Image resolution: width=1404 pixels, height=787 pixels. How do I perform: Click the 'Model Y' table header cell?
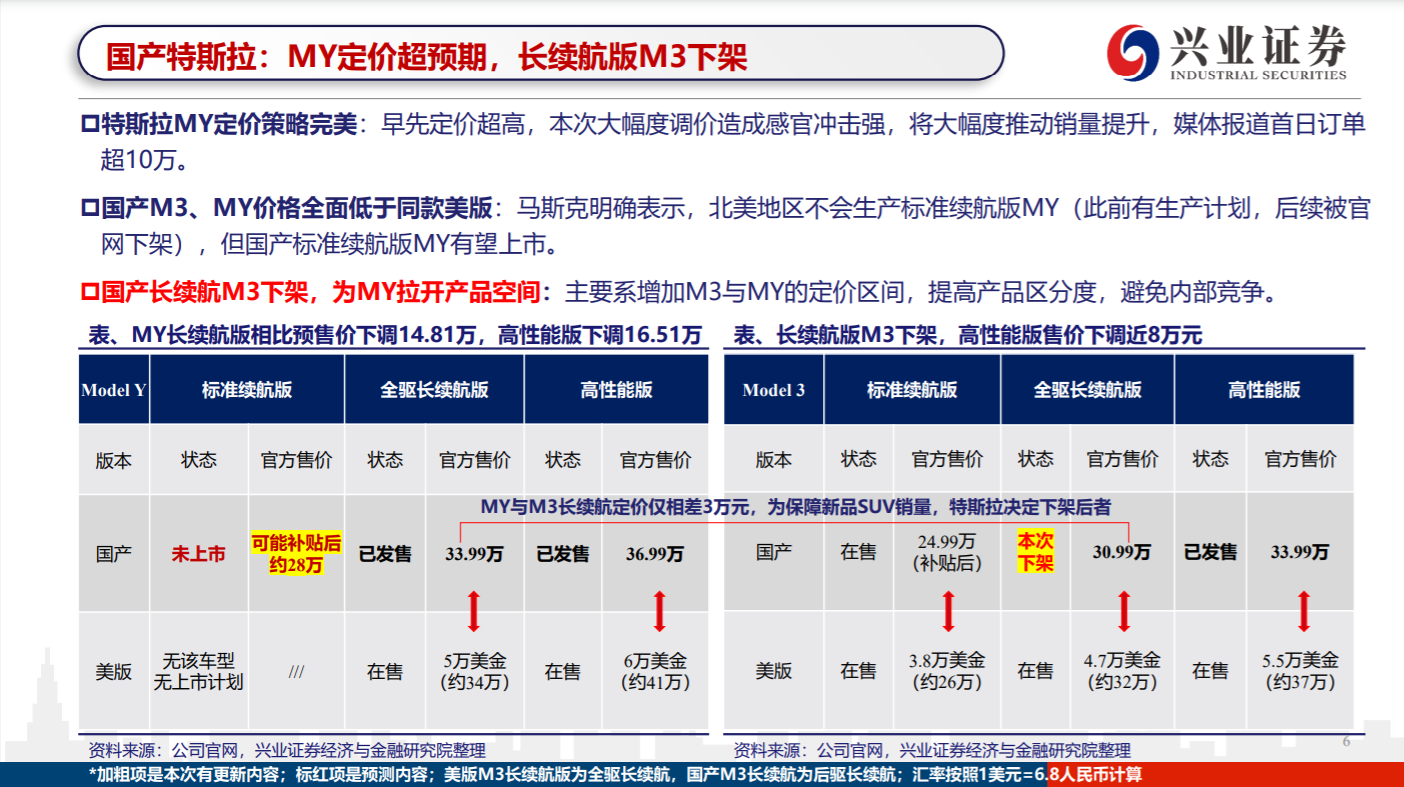pos(113,390)
